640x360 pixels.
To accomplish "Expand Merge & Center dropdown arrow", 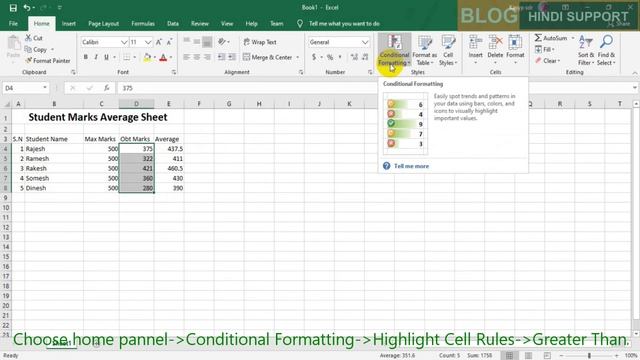I will (298, 57).
